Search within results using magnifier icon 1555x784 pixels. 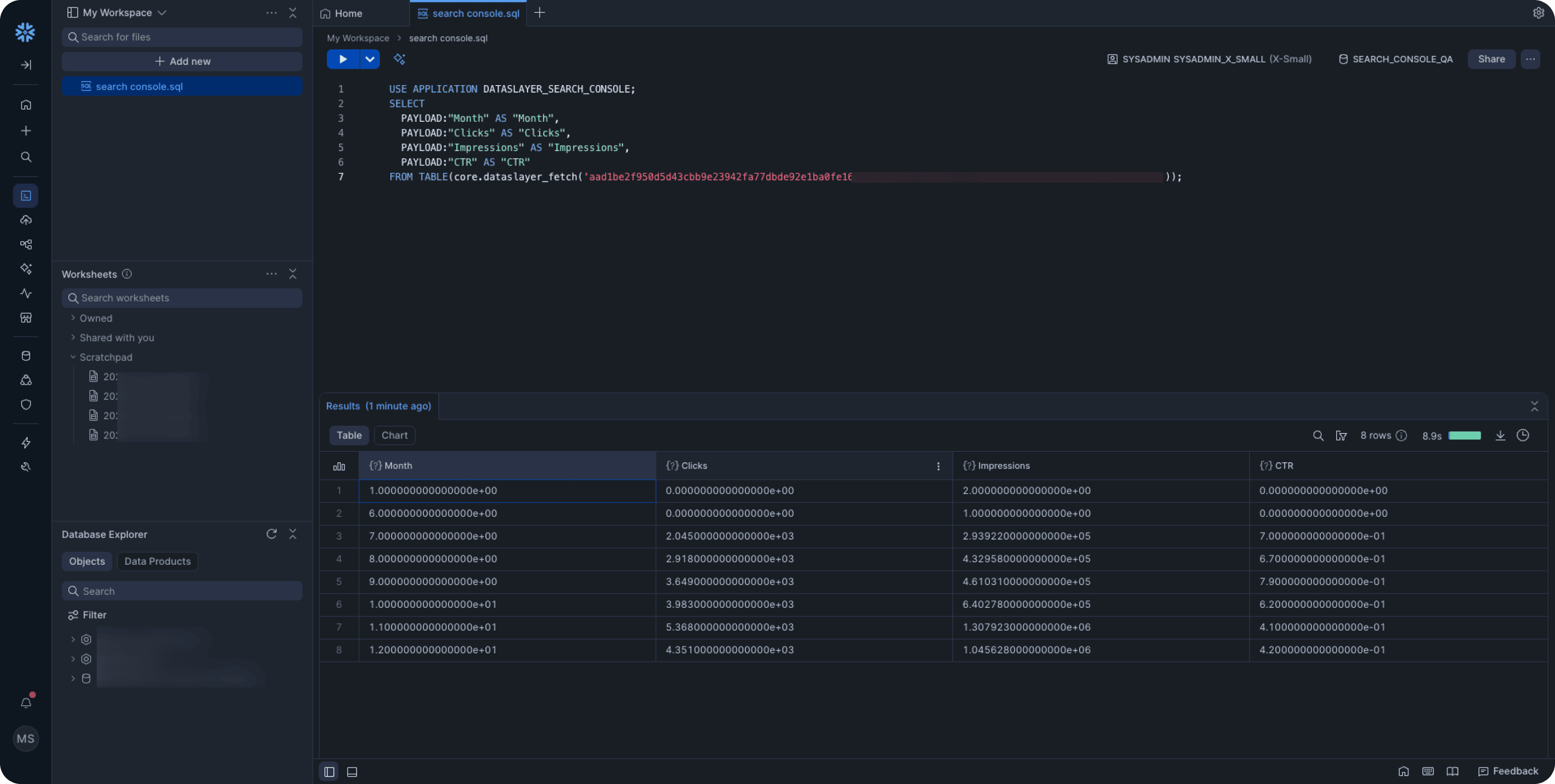click(x=1318, y=435)
